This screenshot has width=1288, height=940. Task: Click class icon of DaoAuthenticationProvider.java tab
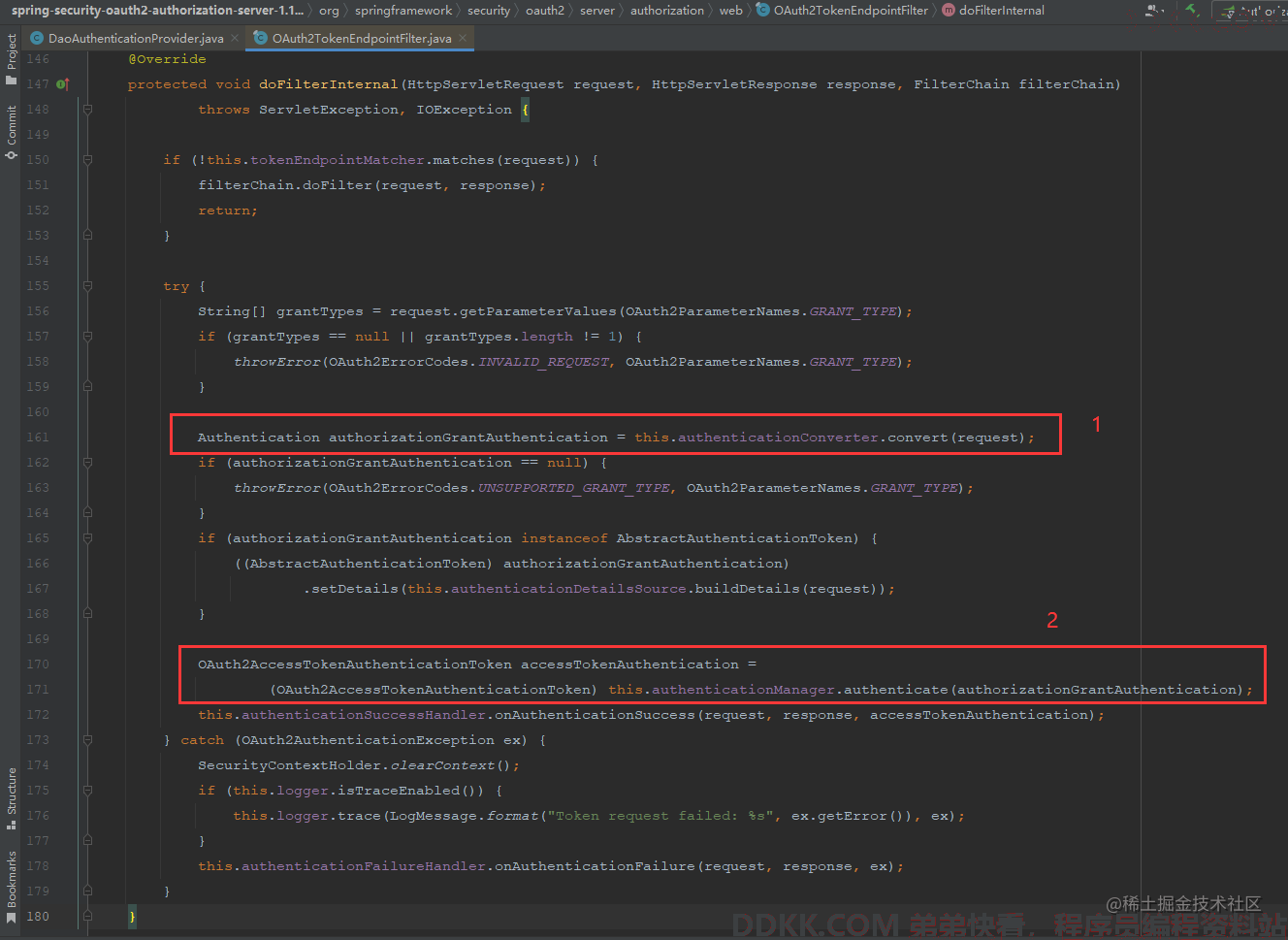point(37,38)
